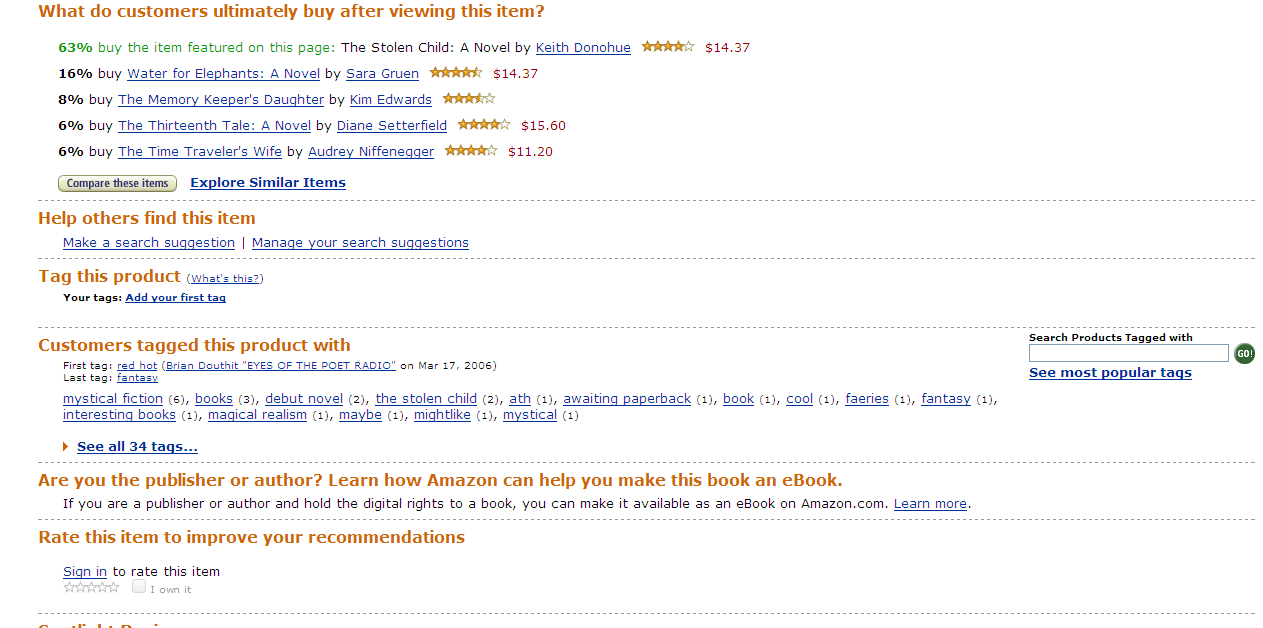Expand the See all 34 tags arrow
The width and height of the screenshot is (1263, 628).
point(66,447)
